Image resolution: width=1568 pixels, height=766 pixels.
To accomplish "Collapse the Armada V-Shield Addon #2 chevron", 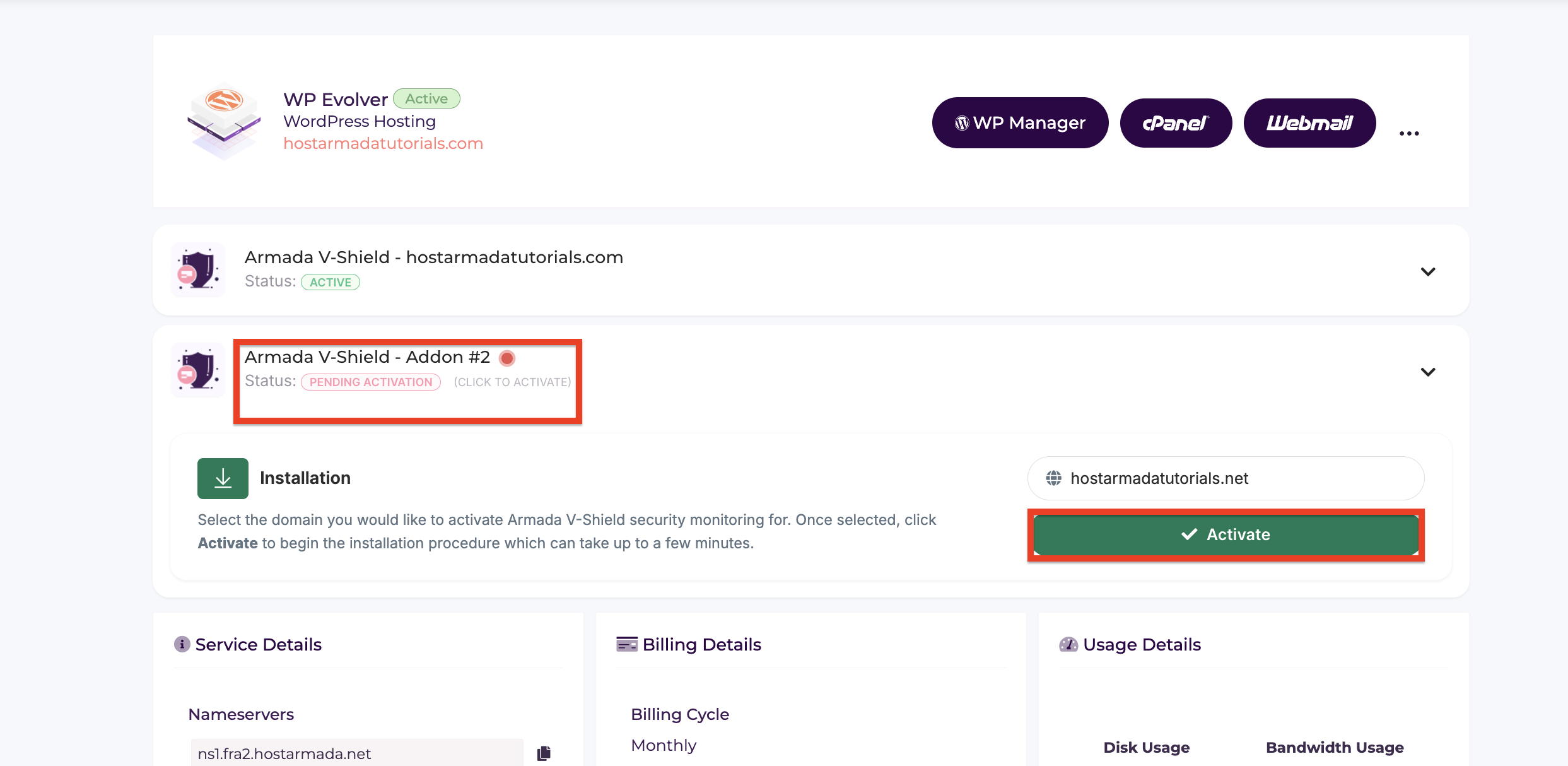I will click(x=1428, y=372).
